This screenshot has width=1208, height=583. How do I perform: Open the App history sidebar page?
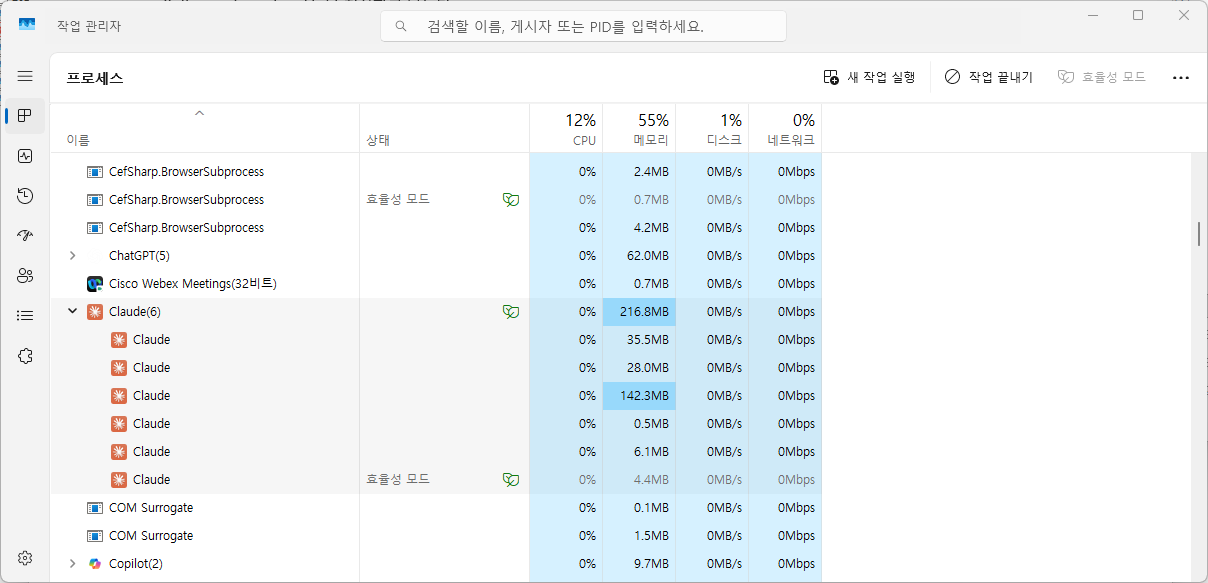tap(26, 196)
